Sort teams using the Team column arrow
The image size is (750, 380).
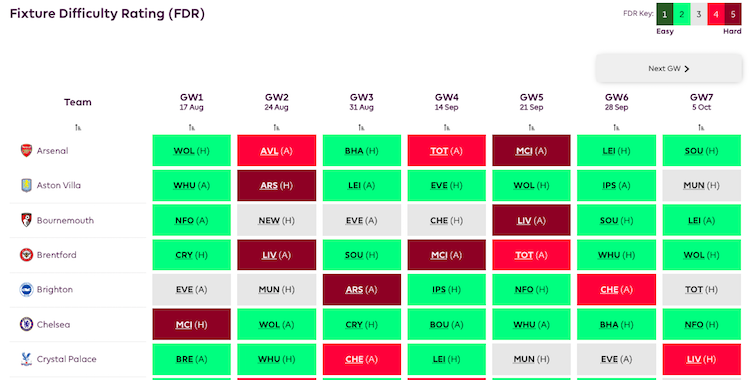pyautogui.click(x=78, y=127)
